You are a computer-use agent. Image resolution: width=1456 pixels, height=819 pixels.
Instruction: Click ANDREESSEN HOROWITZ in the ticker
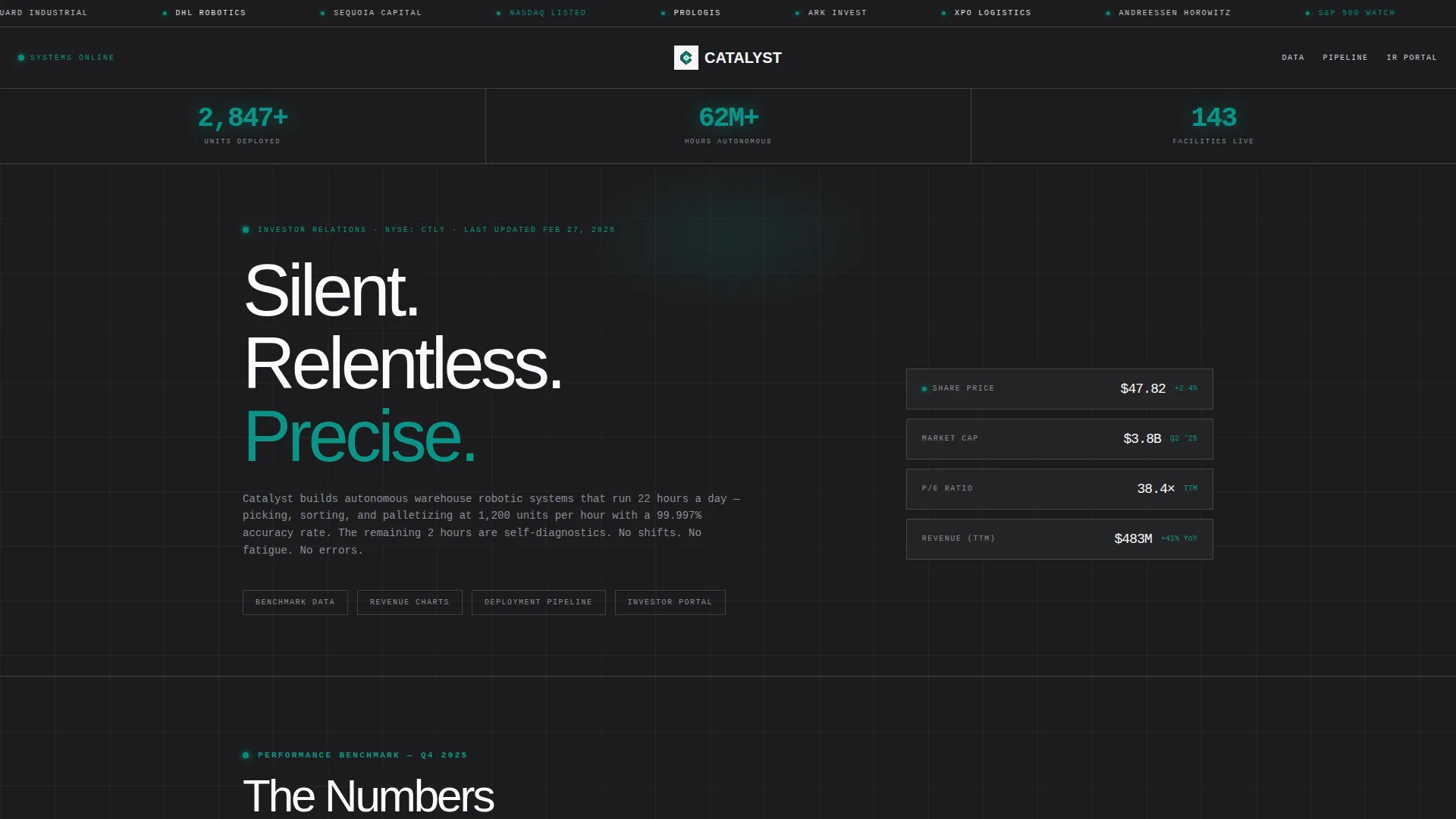tap(1175, 13)
